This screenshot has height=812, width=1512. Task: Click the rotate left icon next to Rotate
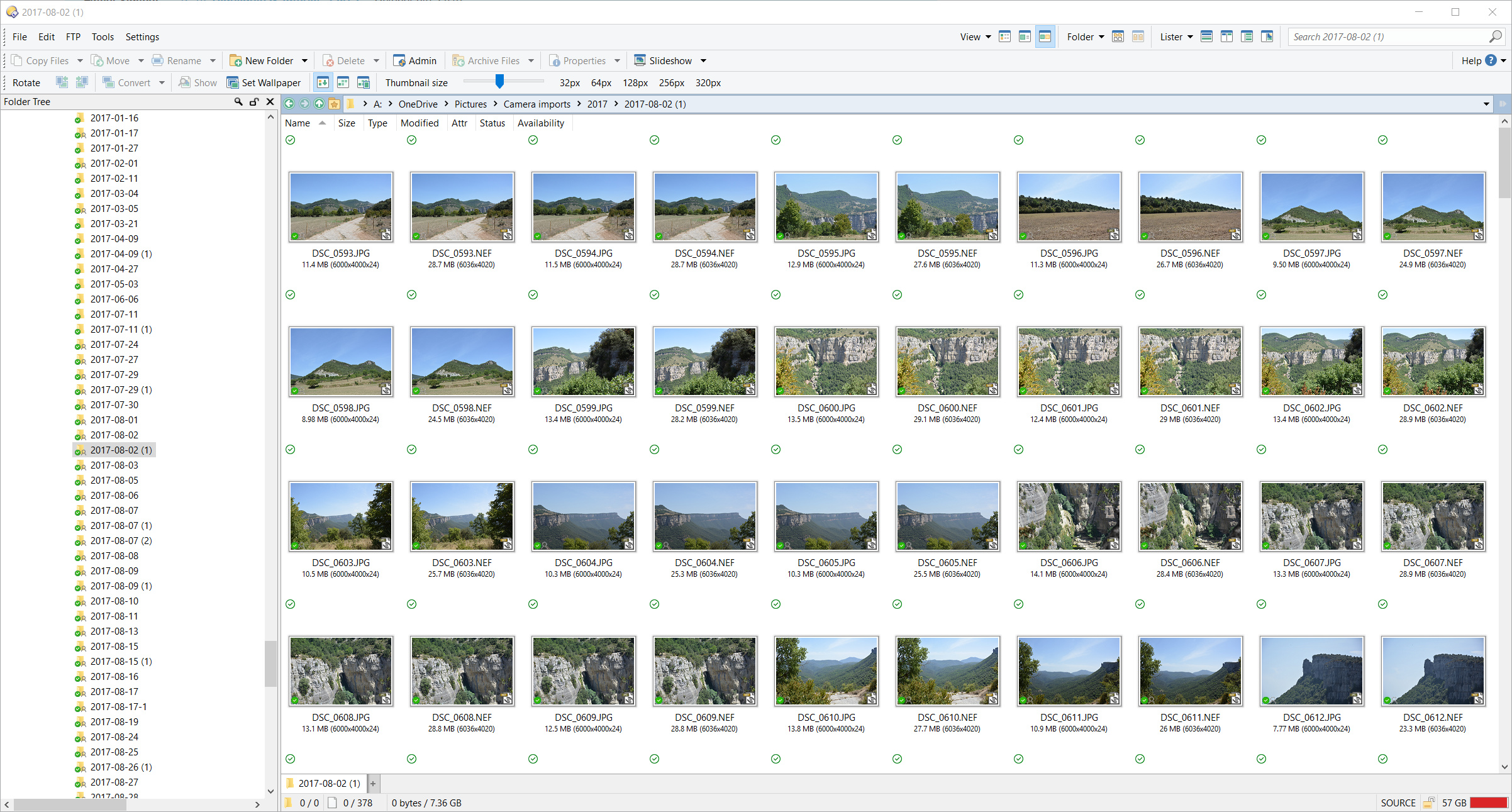[x=62, y=82]
